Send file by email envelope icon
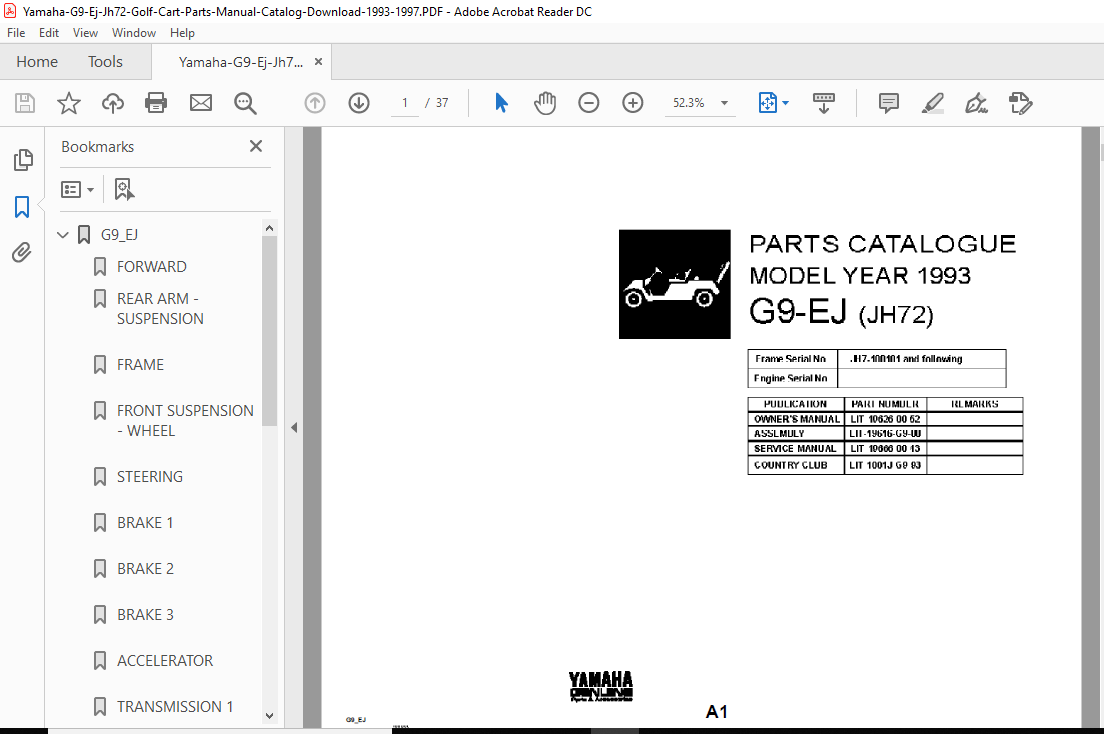This screenshot has height=734, width=1104. (x=201, y=104)
